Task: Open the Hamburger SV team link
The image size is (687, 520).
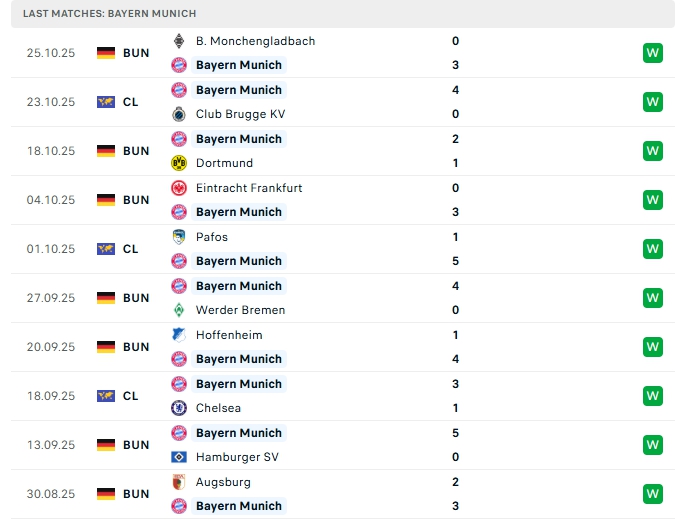Action: pos(237,457)
